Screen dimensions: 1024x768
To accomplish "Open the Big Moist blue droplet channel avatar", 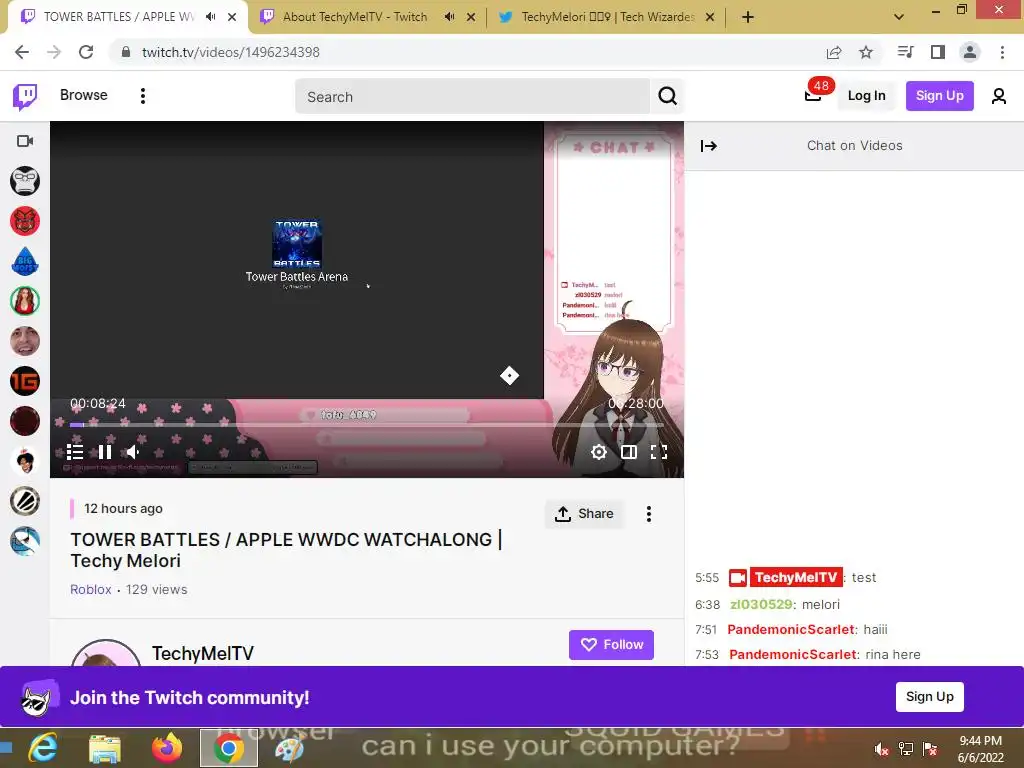I will click(25, 261).
